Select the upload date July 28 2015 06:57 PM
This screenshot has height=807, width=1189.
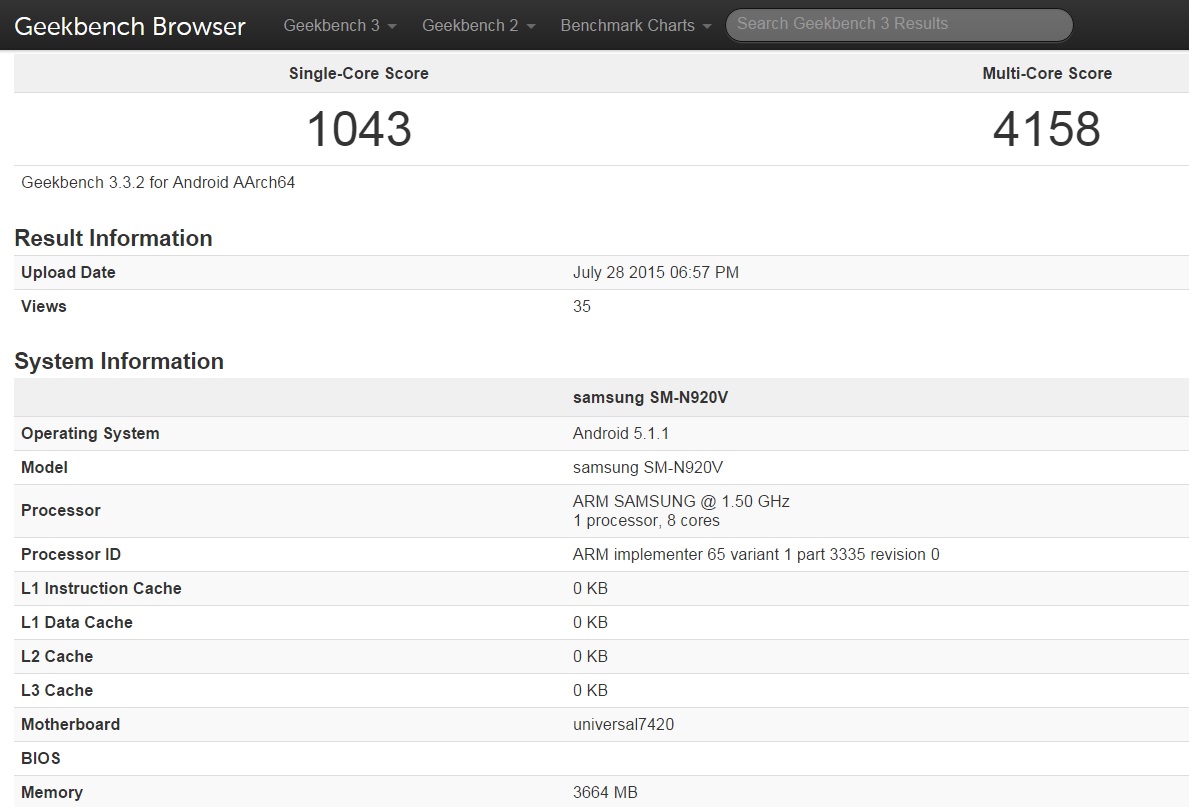[x=655, y=272]
